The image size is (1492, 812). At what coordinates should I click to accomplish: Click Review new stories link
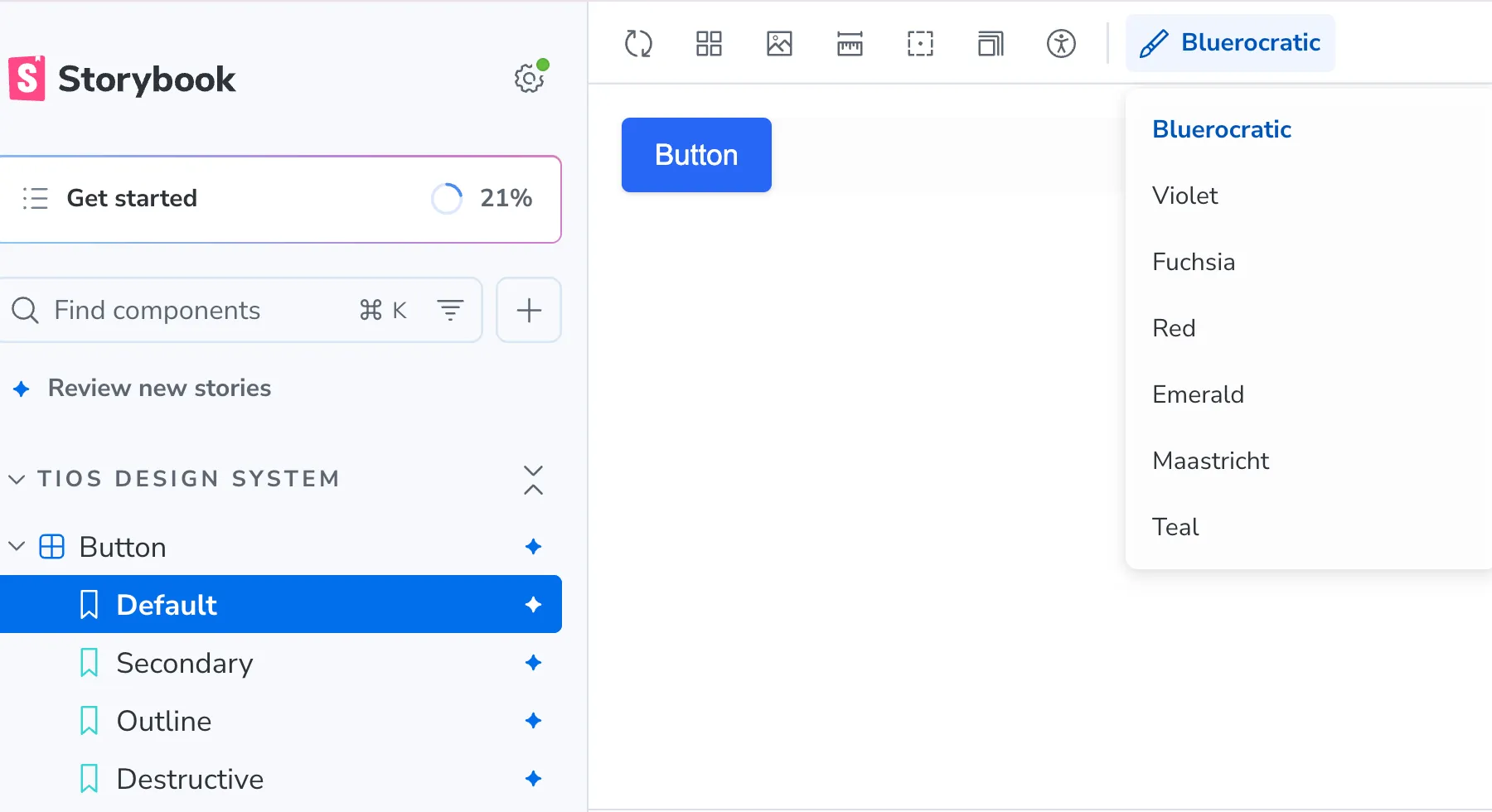pyautogui.click(x=159, y=388)
